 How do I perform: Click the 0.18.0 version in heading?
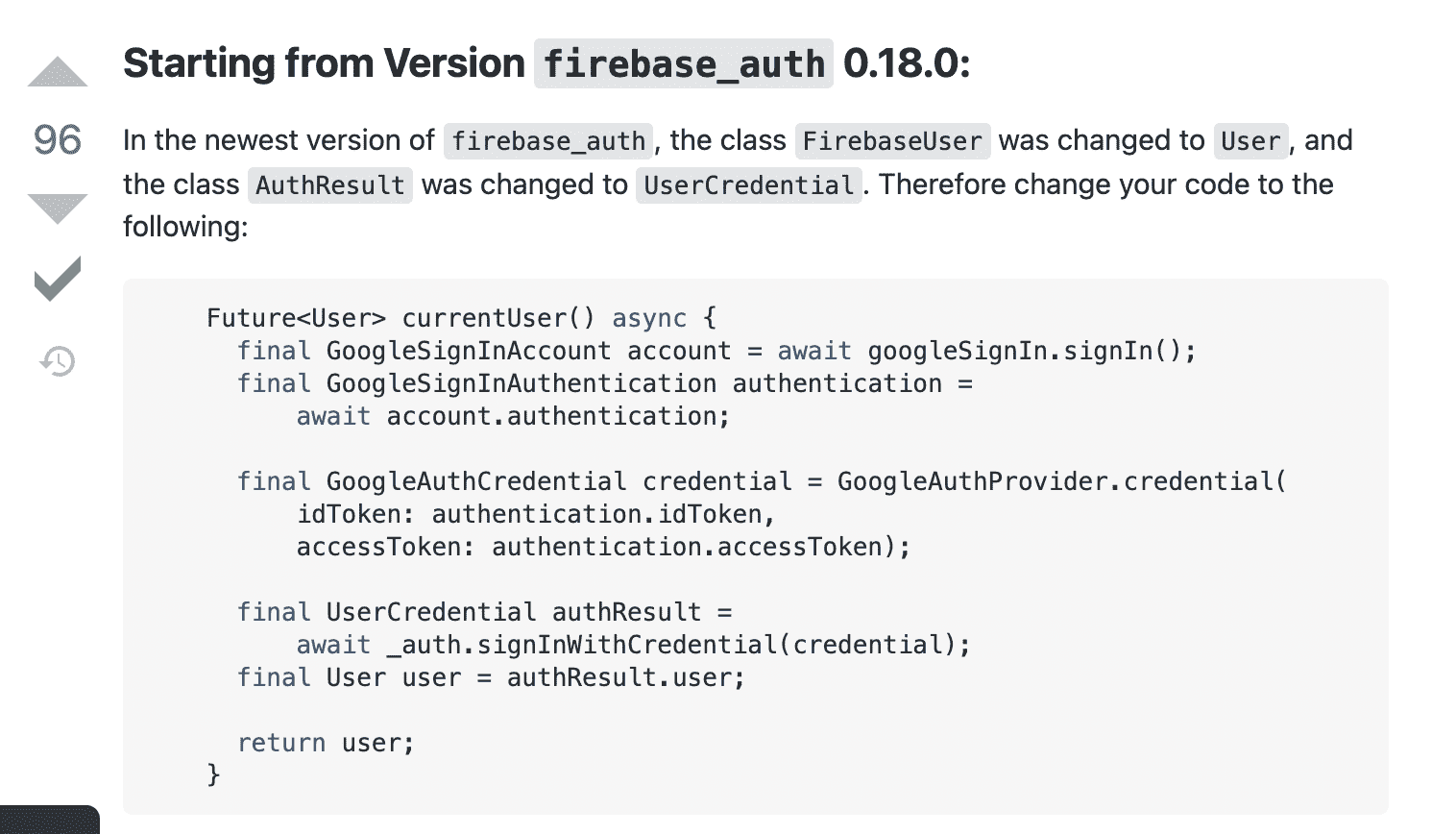pyautogui.click(x=907, y=64)
